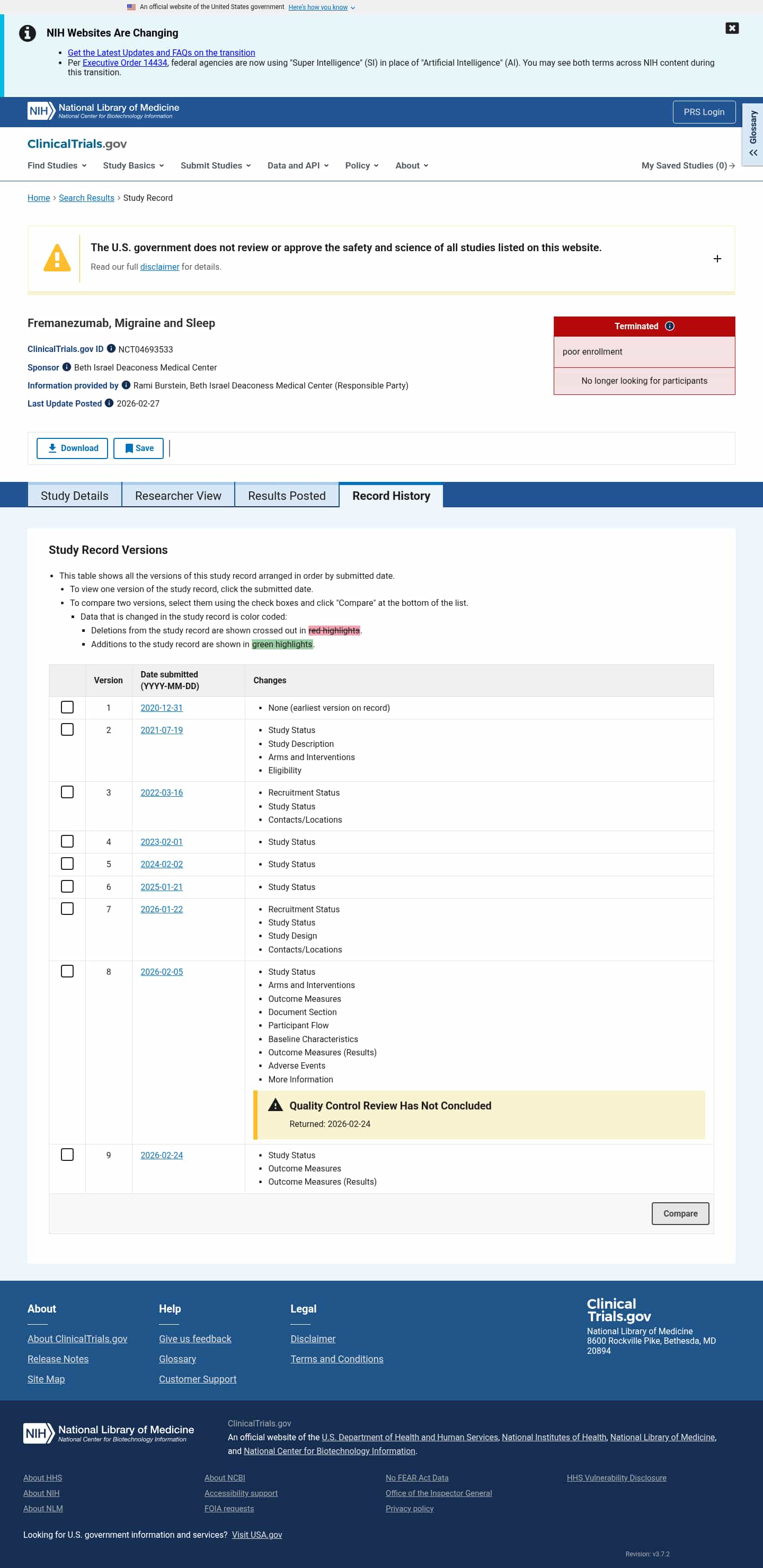Click the Download button

(x=73, y=448)
